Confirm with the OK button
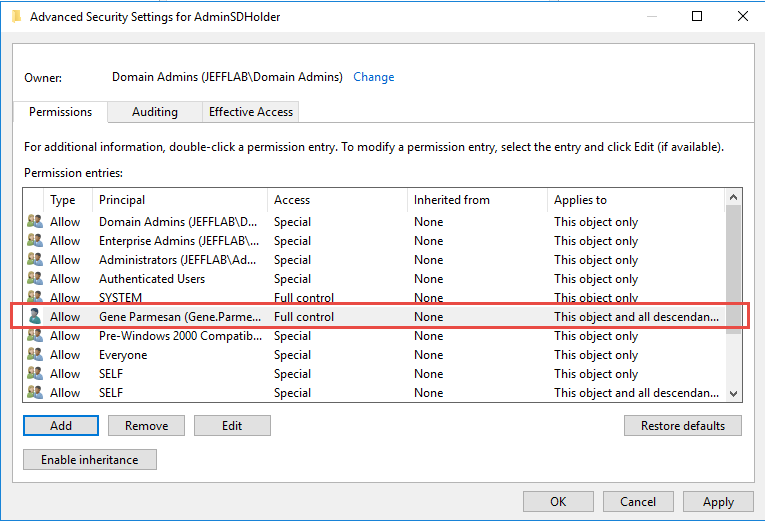 (x=558, y=501)
